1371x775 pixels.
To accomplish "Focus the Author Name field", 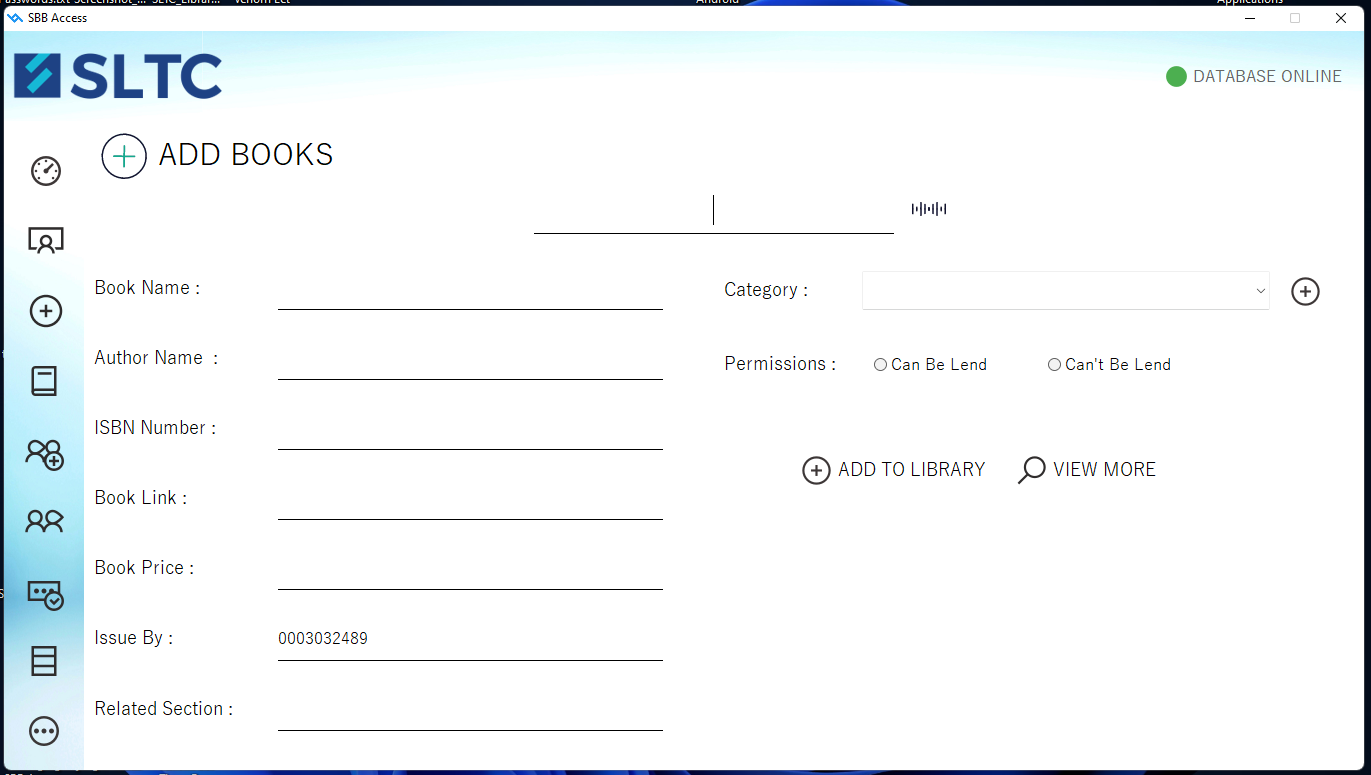I will (x=470, y=361).
